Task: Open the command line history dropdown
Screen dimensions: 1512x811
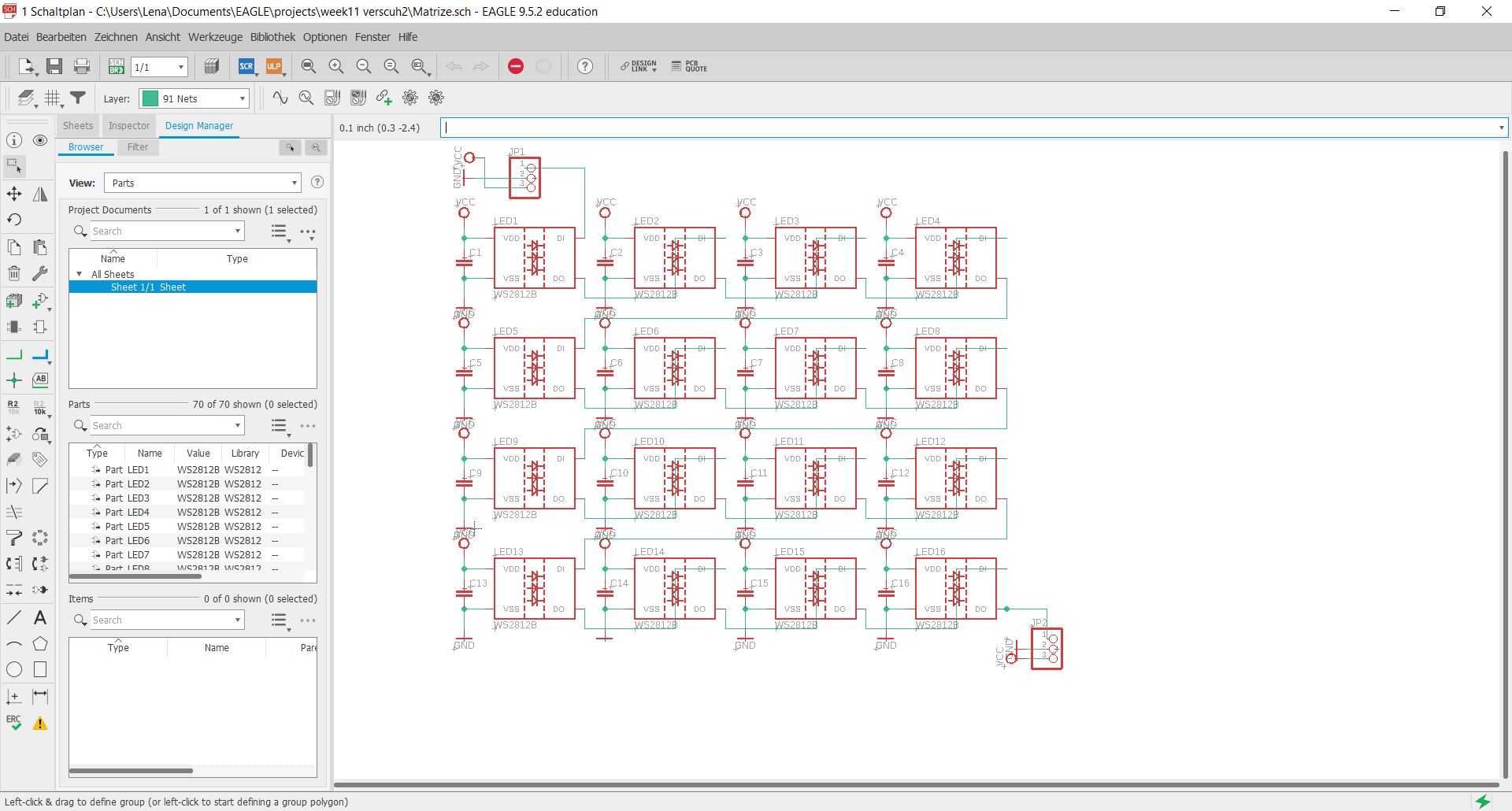Action: point(1501,128)
